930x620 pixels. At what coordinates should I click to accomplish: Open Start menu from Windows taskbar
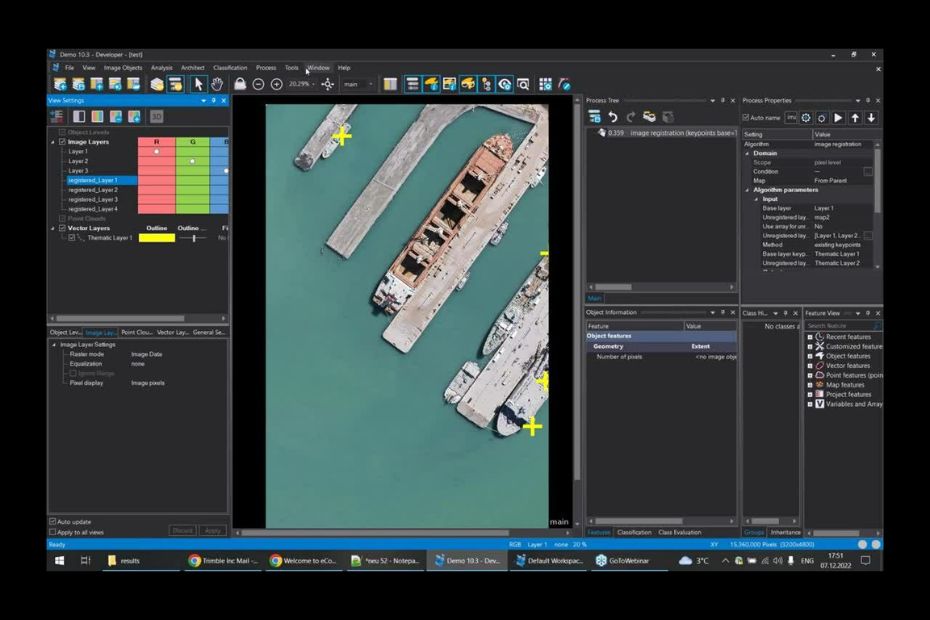pyautogui.click(x=59, y=560)
